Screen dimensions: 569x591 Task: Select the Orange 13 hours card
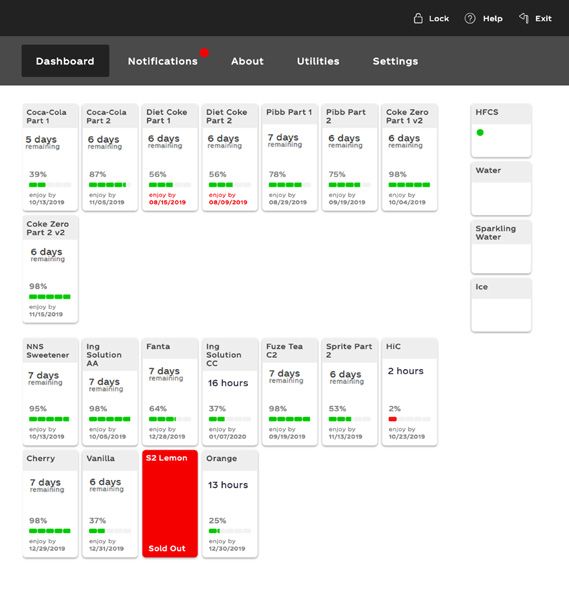point(230,503)
